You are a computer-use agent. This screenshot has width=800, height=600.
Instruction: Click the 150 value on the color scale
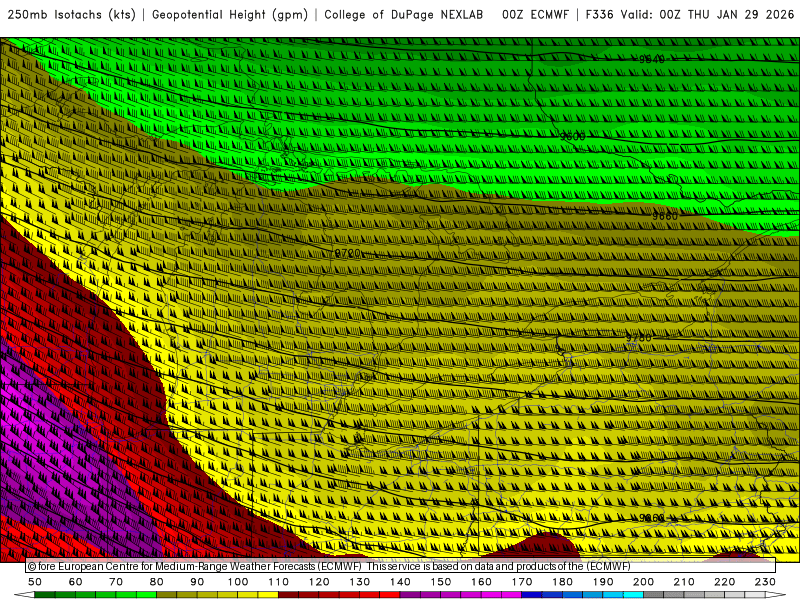pyautogui.click(x=441, y=582)
